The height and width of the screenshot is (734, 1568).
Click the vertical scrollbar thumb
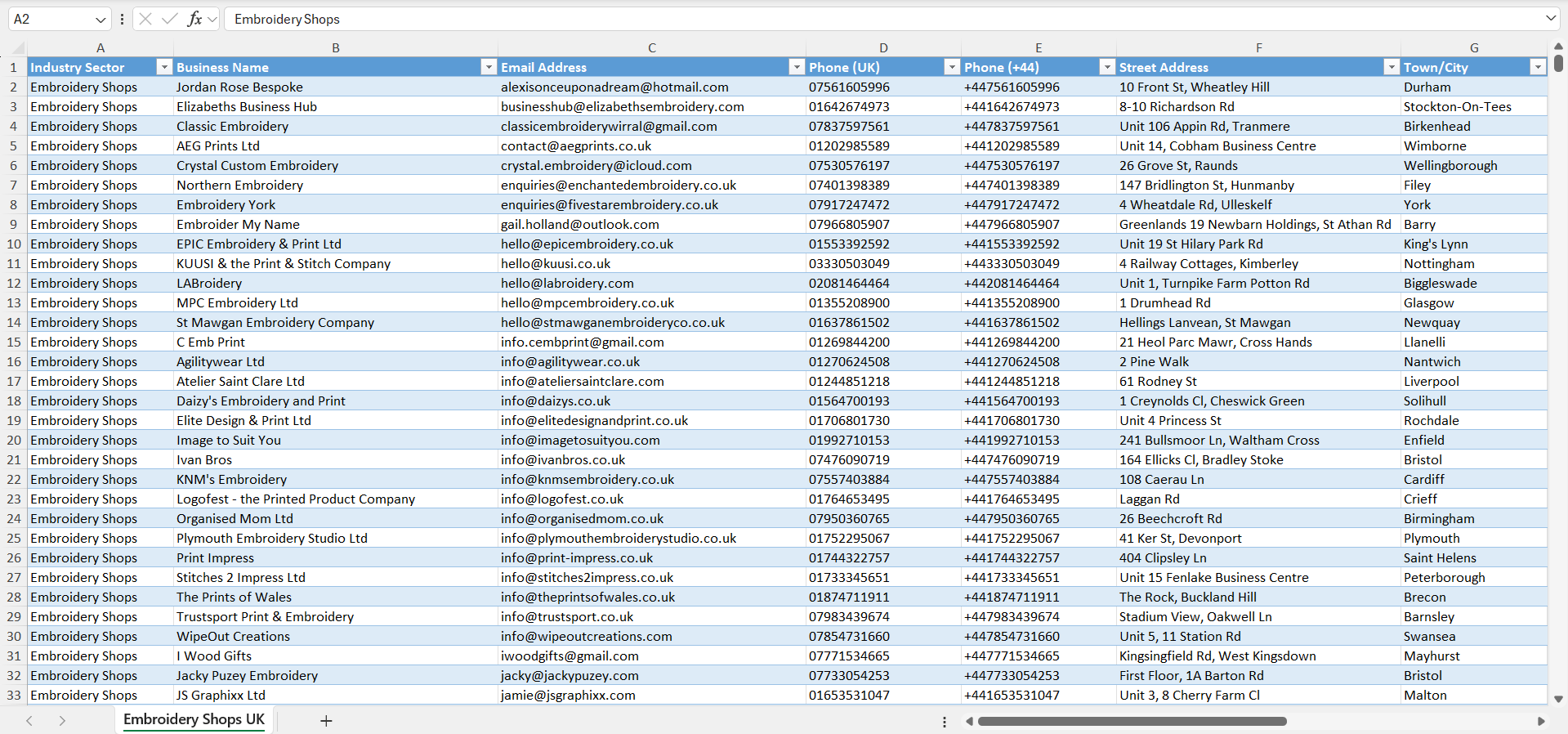pos(1558,62)
